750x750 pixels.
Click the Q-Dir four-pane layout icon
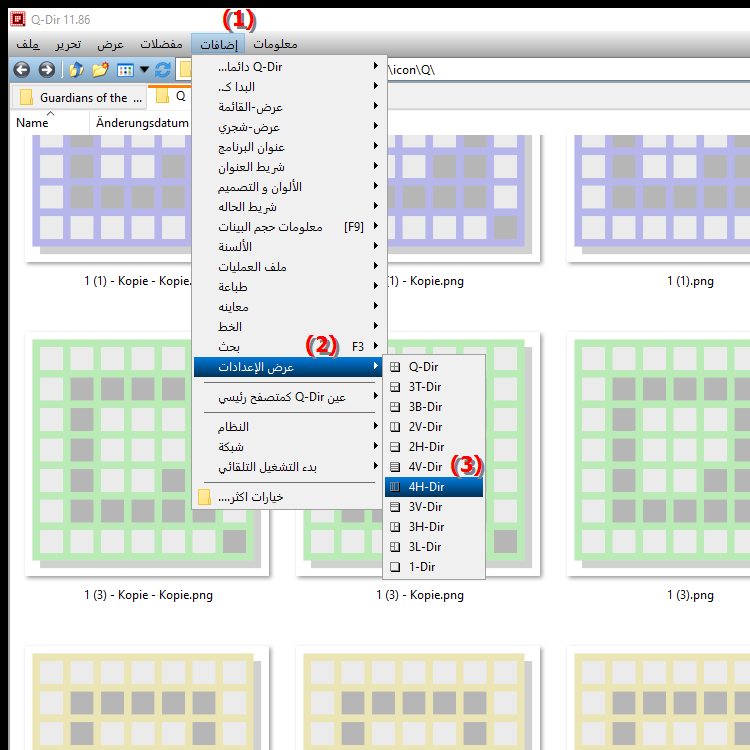point(395,367)
